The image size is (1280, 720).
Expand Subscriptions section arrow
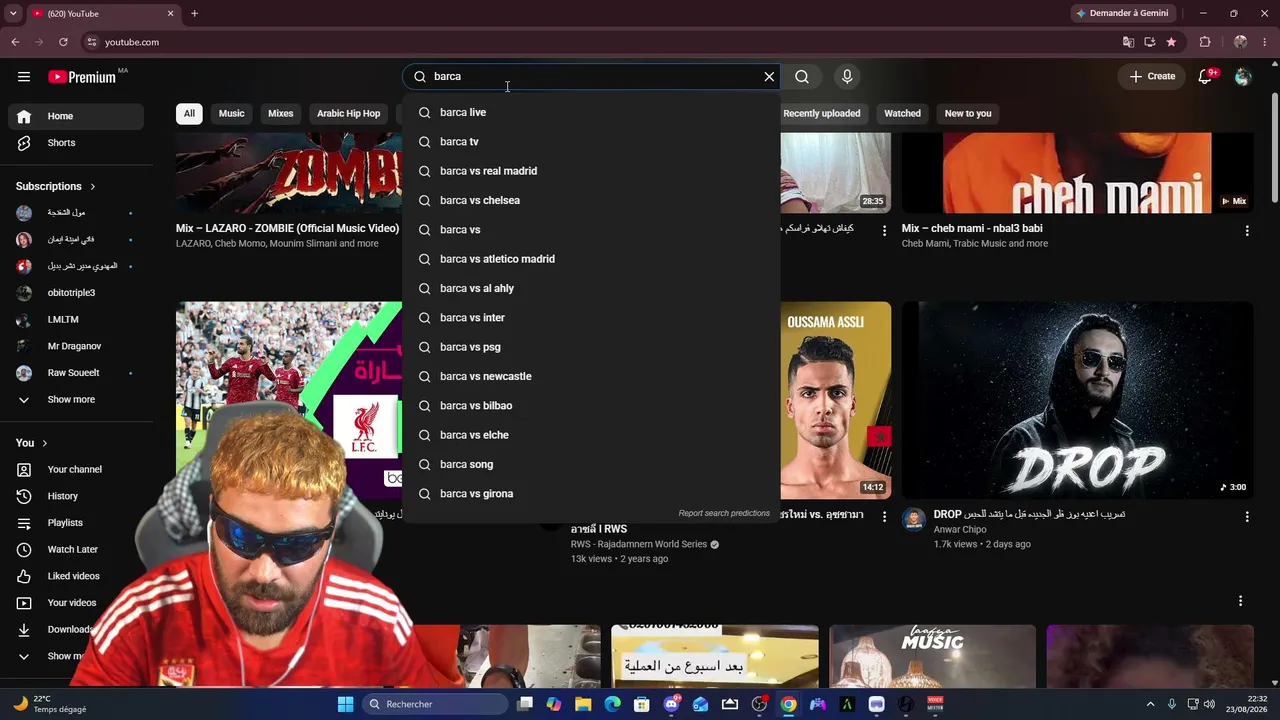pyautogui.click(x=93, y=187)
